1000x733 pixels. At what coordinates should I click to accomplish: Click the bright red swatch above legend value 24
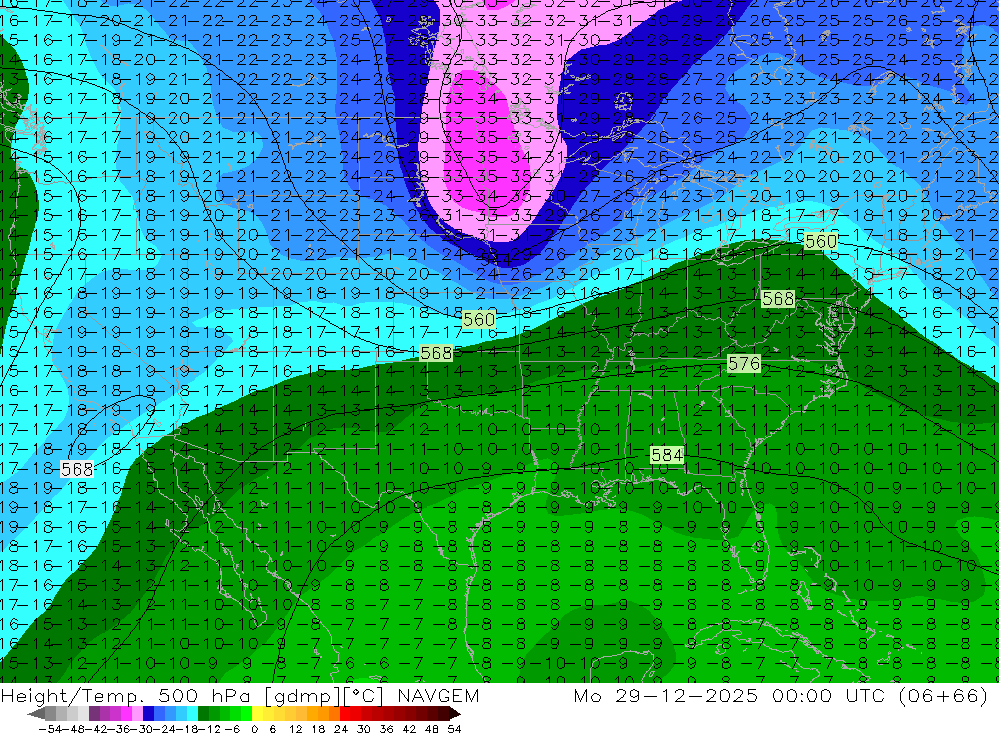(x=345, y=713)
